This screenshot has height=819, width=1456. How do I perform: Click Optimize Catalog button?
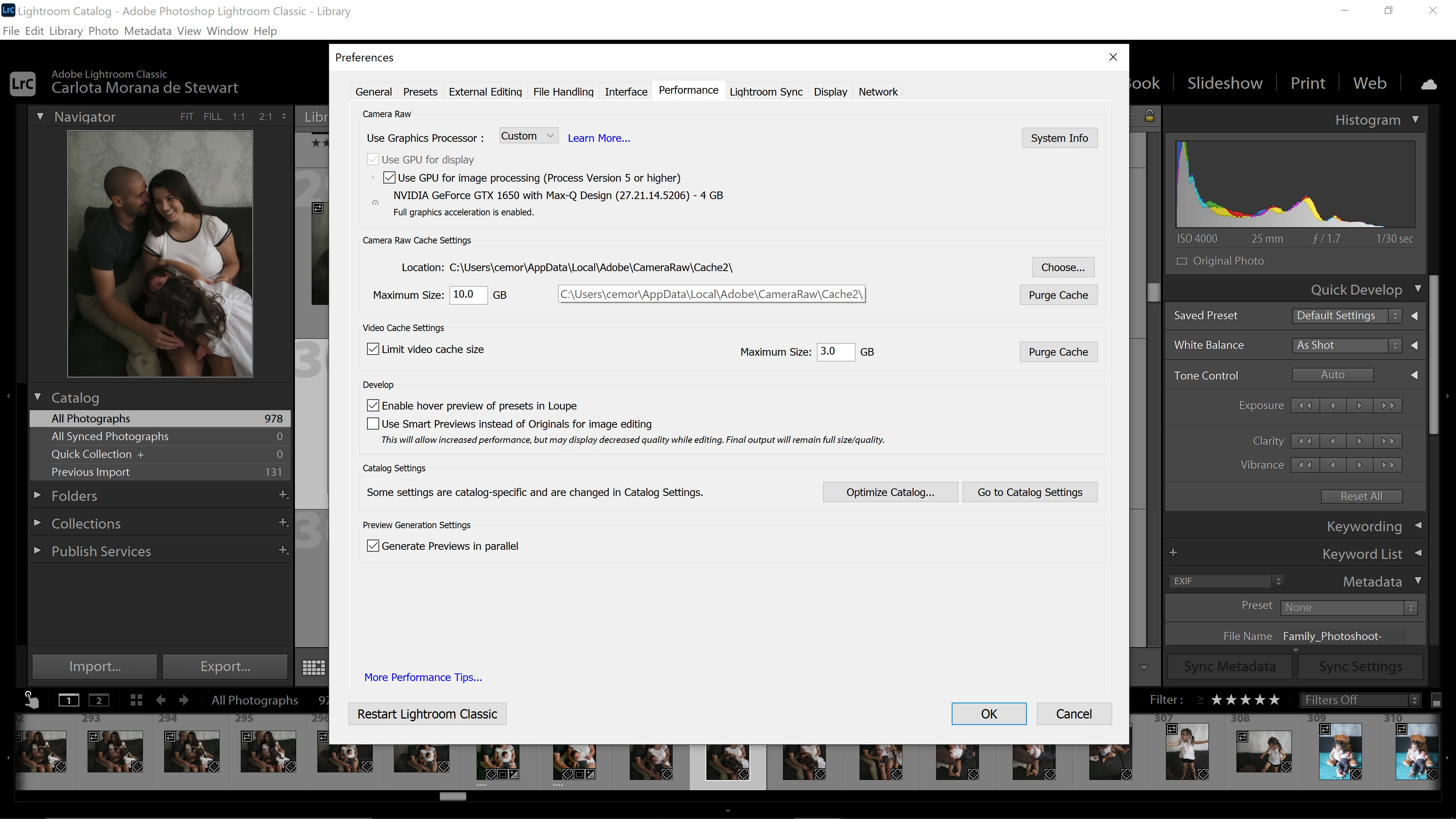click(x=890, y=492)
